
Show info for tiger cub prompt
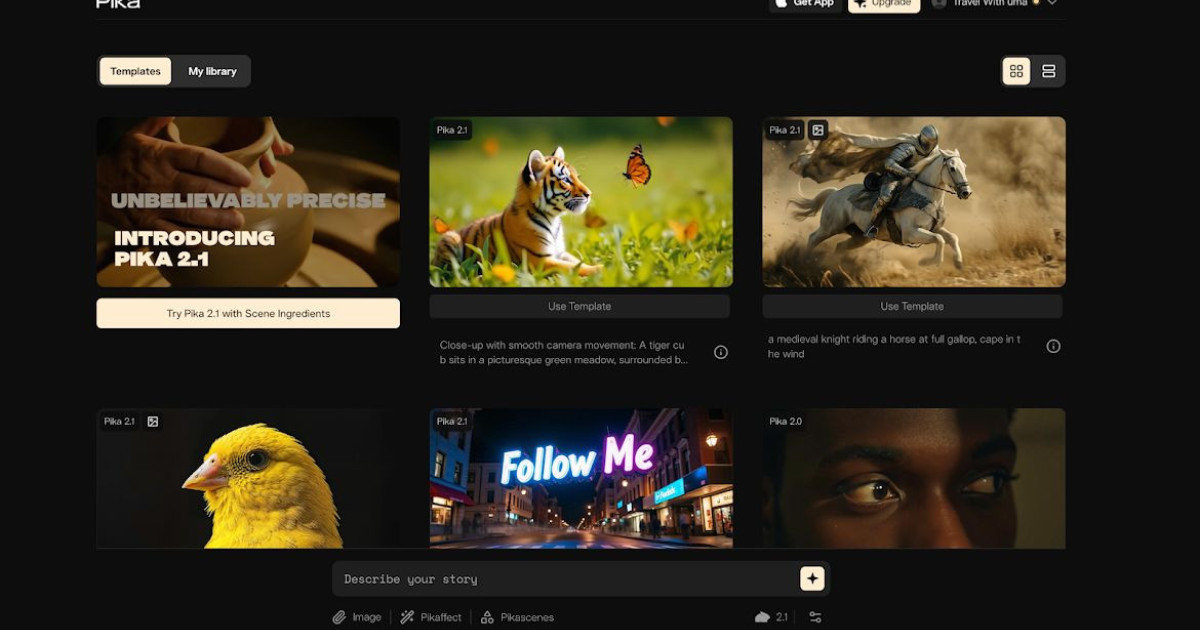click(720, 352)
